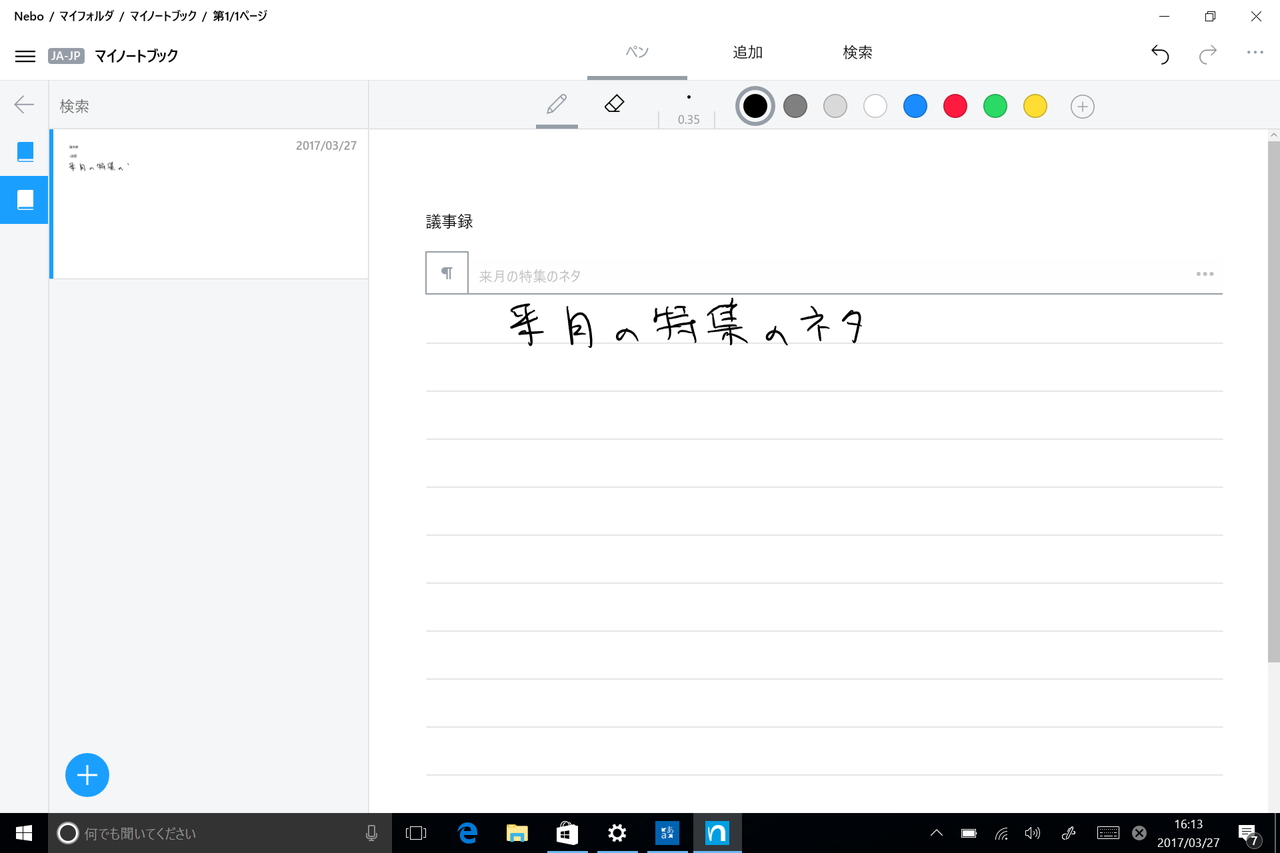Switch to the 追加 tab

tap(747, 52)
